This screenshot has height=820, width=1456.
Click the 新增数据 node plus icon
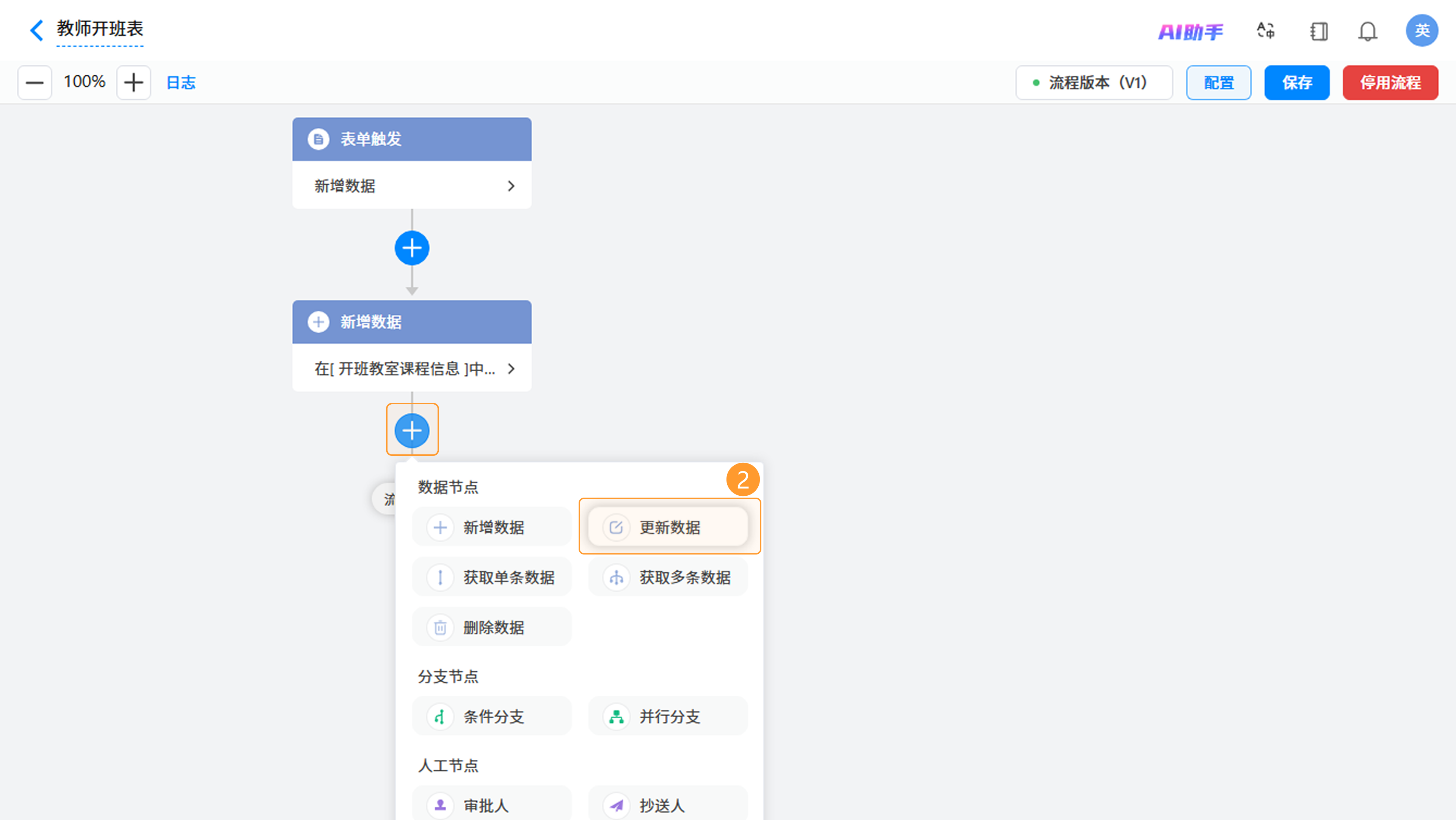coord(318,322)
